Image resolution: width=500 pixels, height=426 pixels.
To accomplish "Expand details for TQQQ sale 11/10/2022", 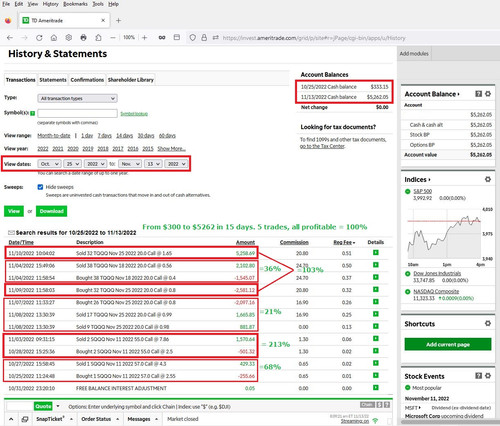I will click(x=376, y=253).
